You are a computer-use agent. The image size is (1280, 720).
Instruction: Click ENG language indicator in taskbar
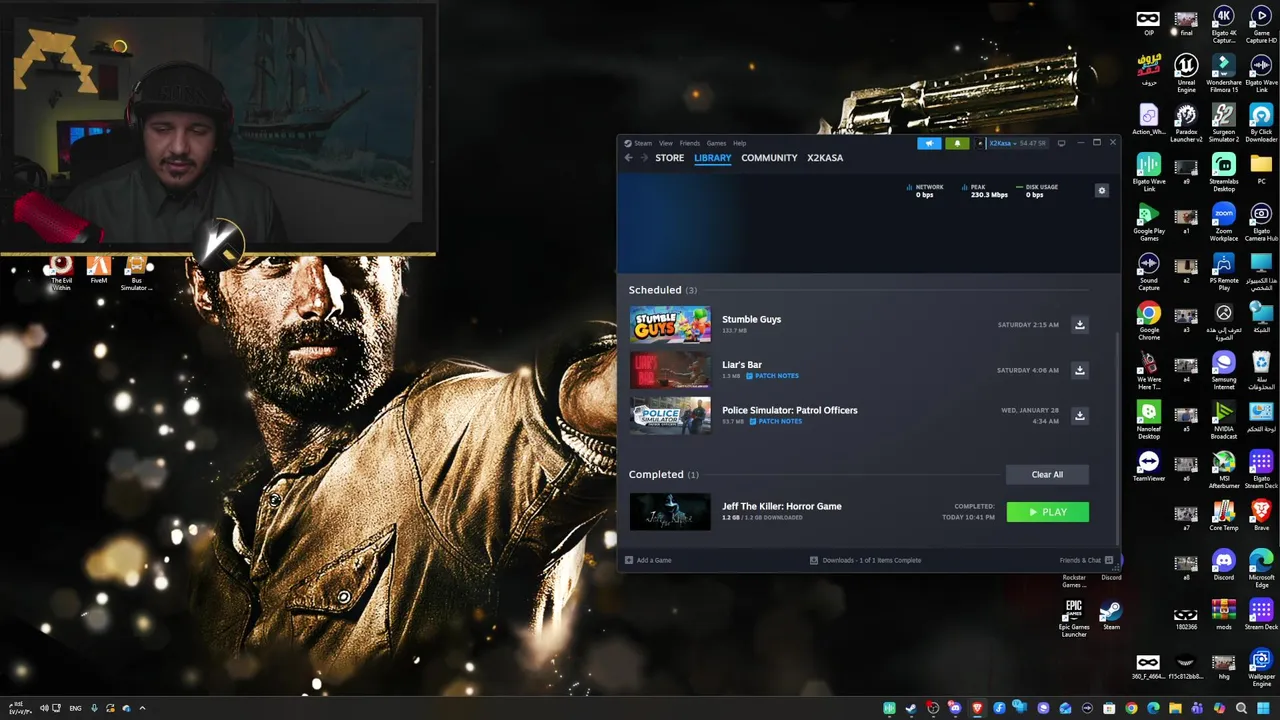pyautogui.click(x=75, y=708)
